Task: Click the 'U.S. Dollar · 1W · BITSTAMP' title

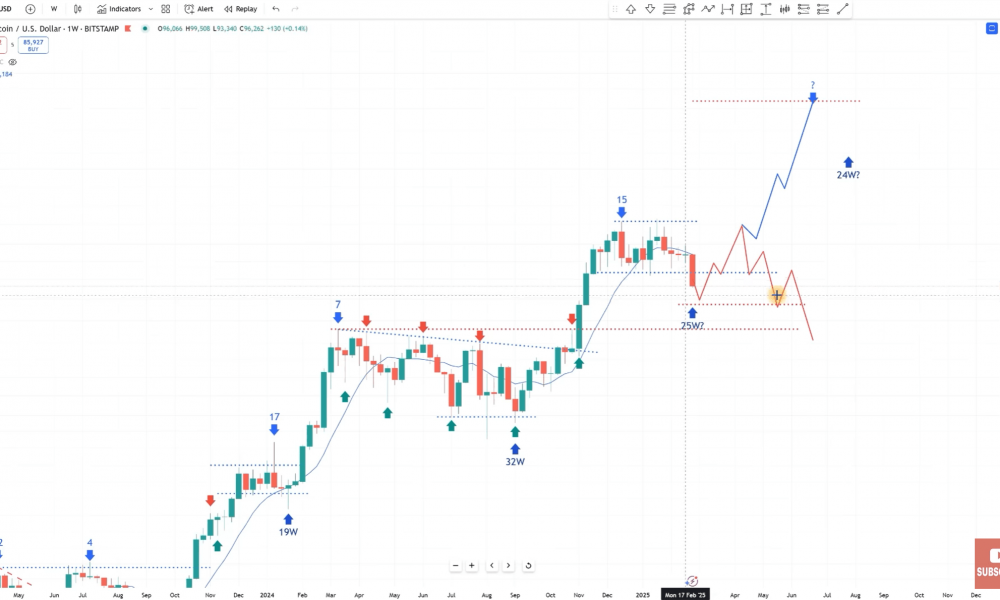Action: point(70,29)
